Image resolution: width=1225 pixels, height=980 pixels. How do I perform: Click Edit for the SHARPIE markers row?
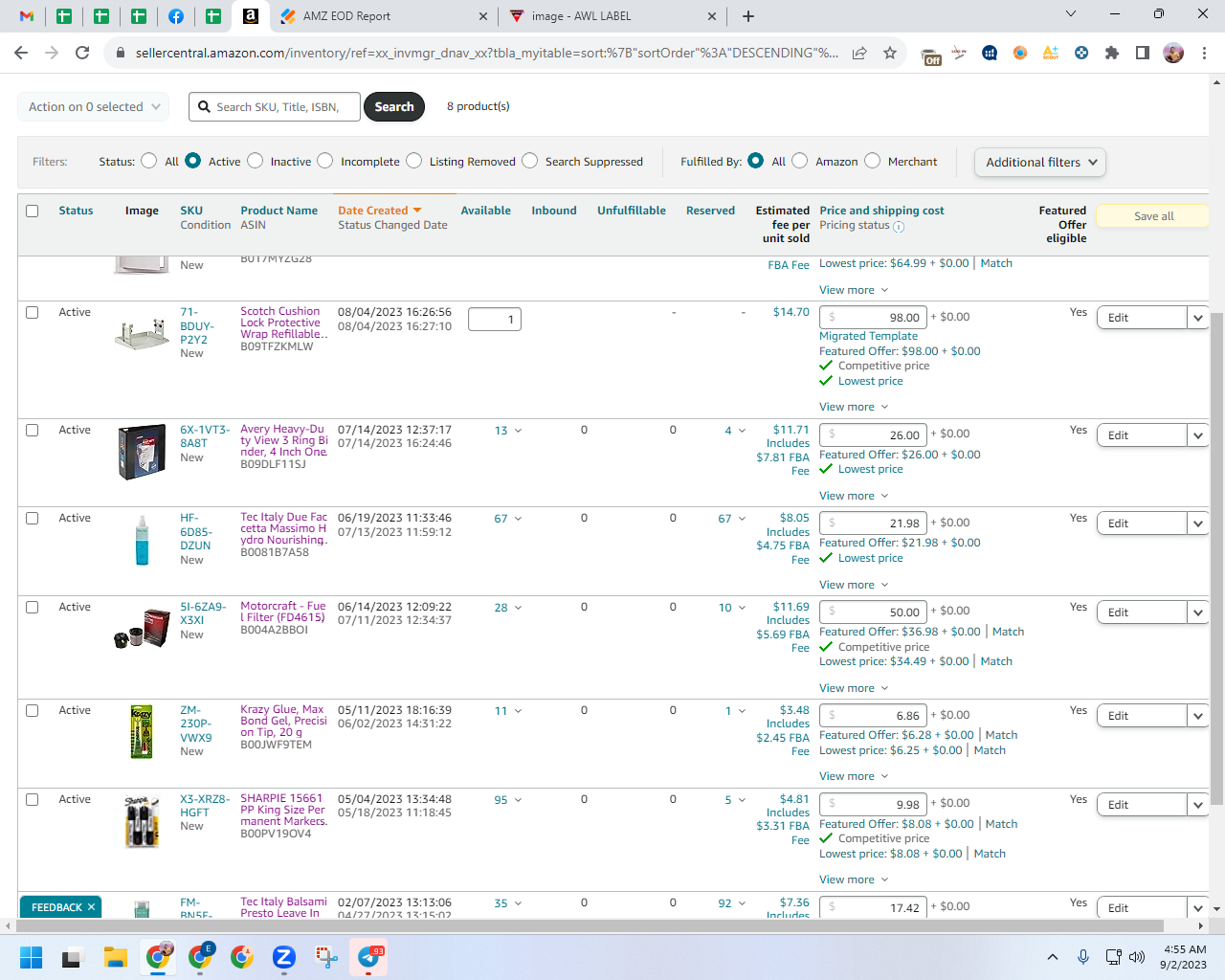point(1142,805)
